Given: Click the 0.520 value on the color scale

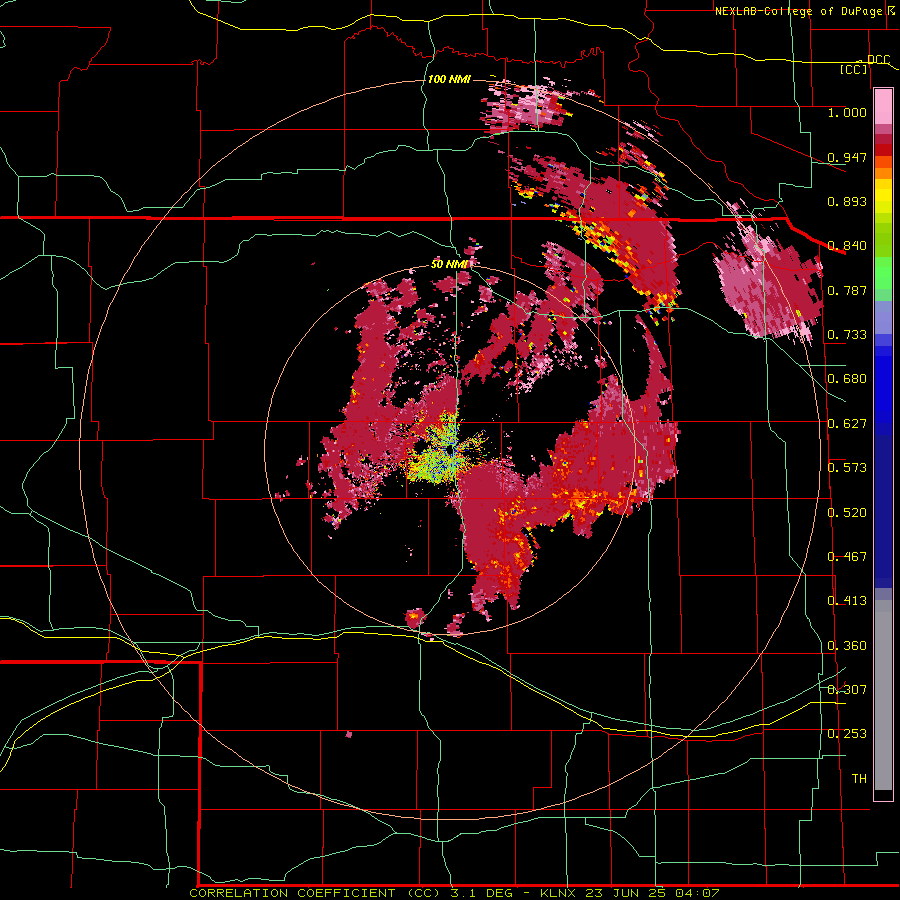Looking at the screenshot, I should 847,513.
